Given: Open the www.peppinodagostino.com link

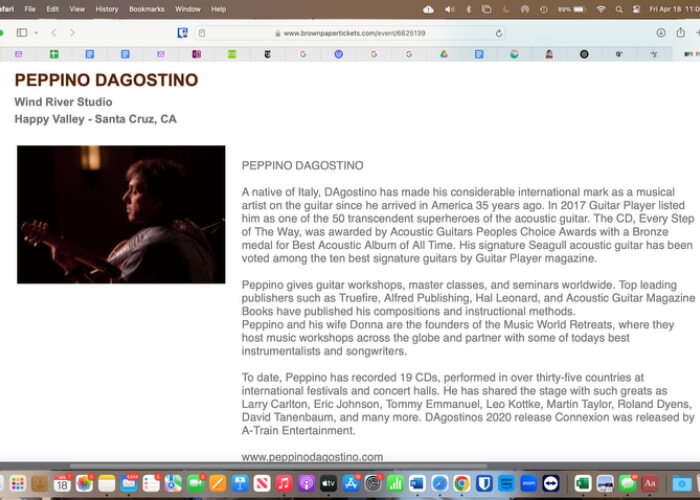Looking at the screenshot, I should [312, 457].
